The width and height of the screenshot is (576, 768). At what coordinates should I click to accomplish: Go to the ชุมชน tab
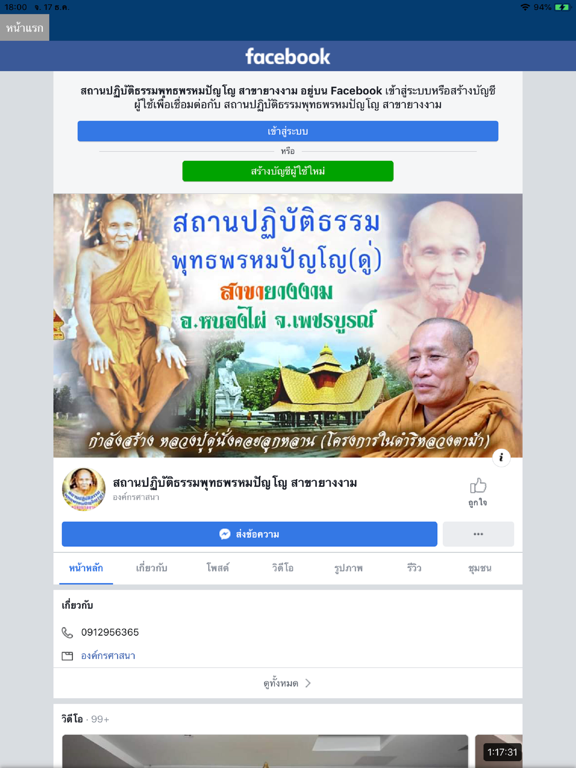click(x=480, y=568)
